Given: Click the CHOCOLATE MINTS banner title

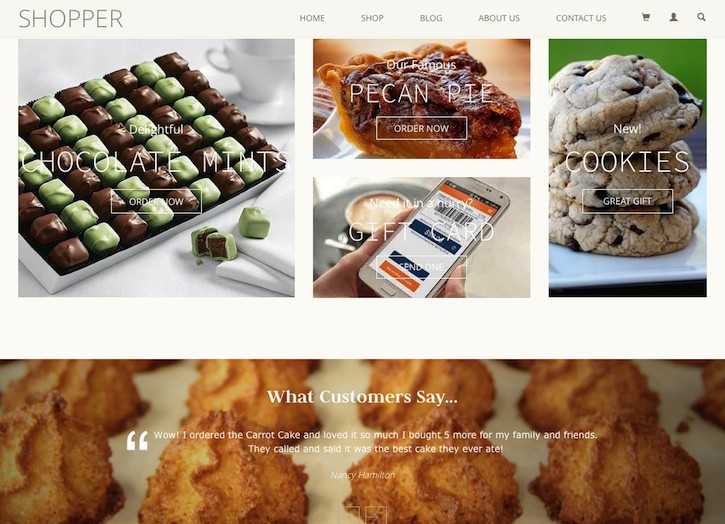Looking at the screenshot, I should coord(156,162).
